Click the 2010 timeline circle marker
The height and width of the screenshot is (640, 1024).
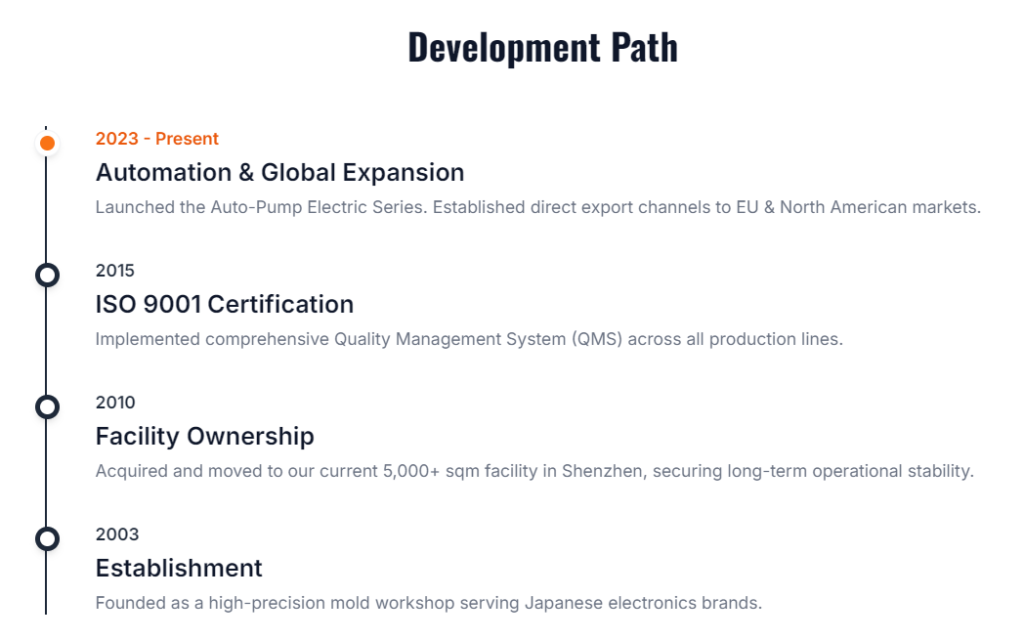coord(47,407)
